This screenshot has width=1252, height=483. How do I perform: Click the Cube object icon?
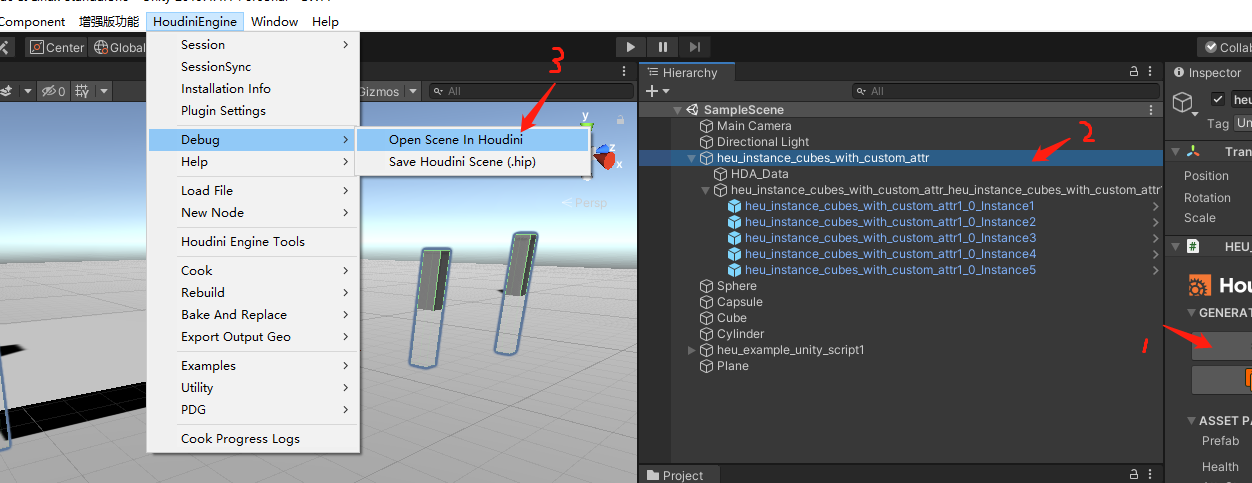707,318
